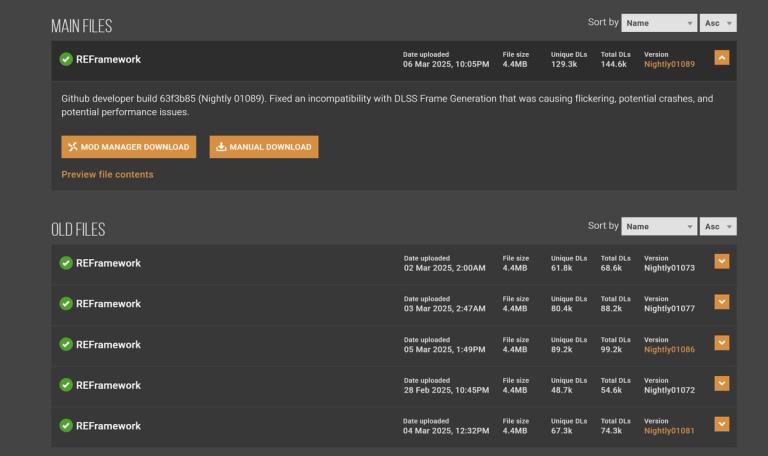Expand the Nightly01072 old file entry
The width and height of the screenshot is (768, 456).
tap(721, 383)
